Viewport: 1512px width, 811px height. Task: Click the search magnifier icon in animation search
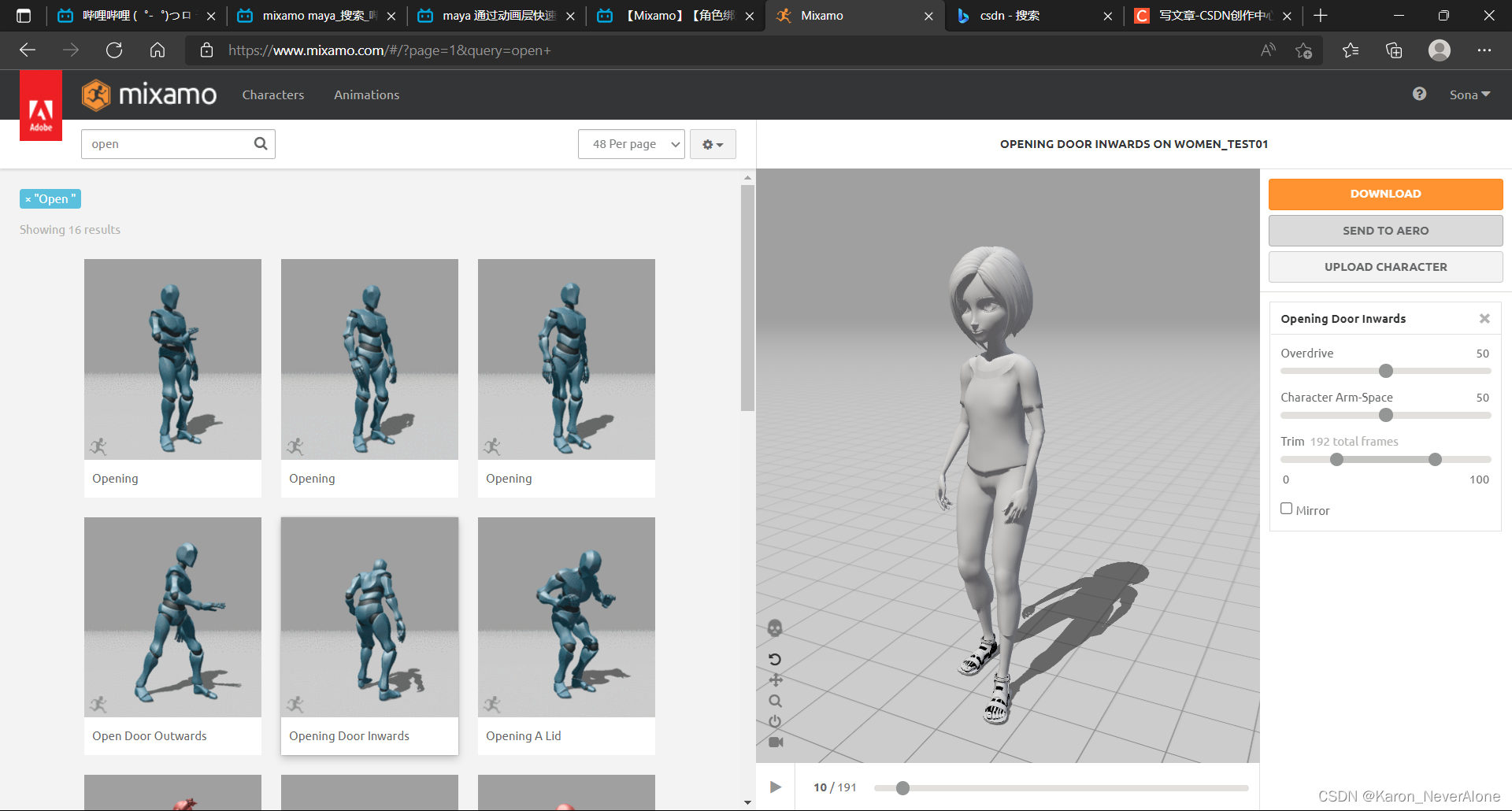(261, 143)
